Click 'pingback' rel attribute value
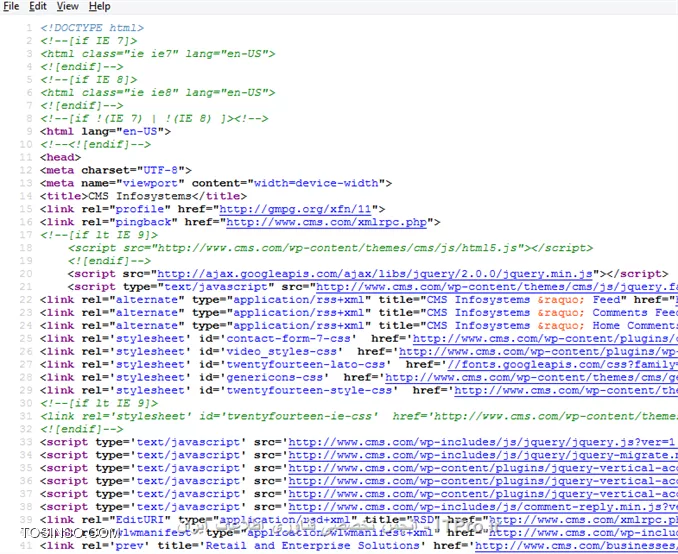The width and height of the screenshot is (678, 554). (x=143, y=222)
